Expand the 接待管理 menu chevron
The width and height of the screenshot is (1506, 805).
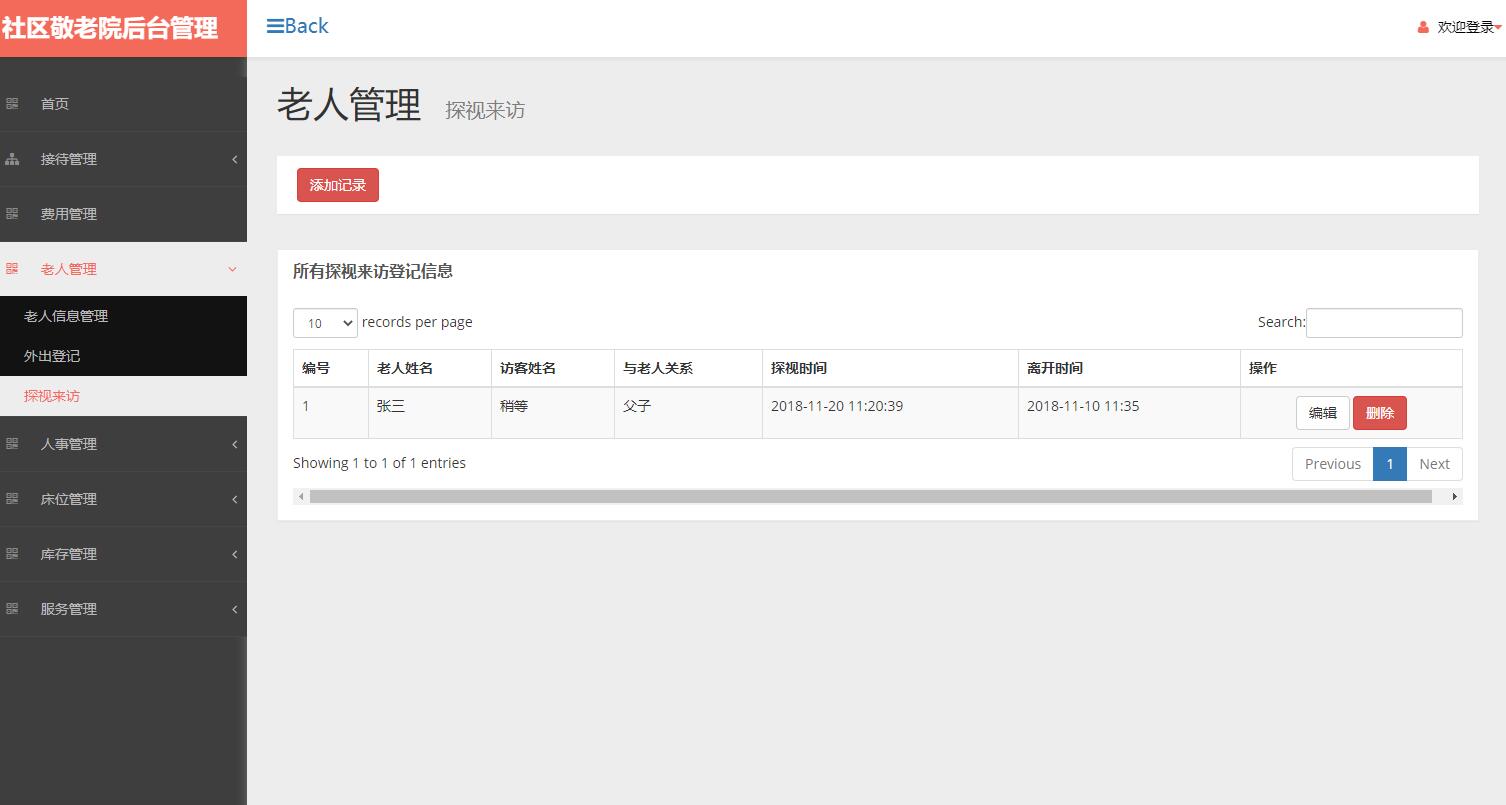pyautogui.click(x=235, y=158)
